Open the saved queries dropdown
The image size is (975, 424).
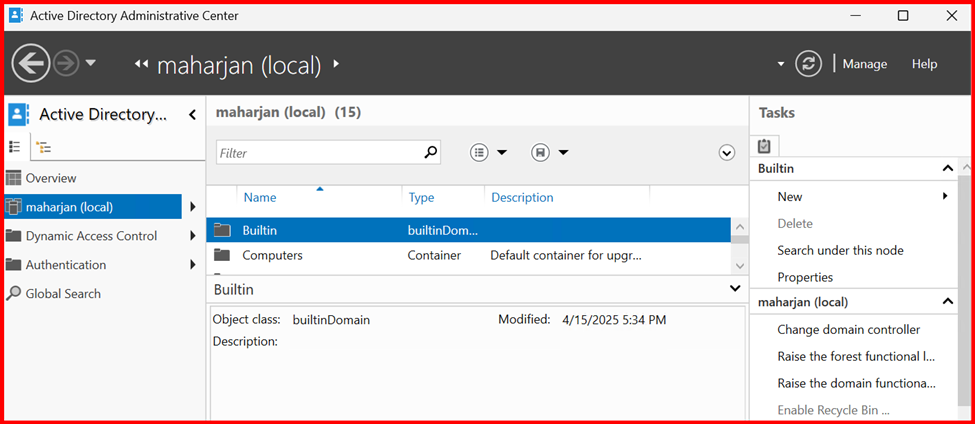point(550,152)
